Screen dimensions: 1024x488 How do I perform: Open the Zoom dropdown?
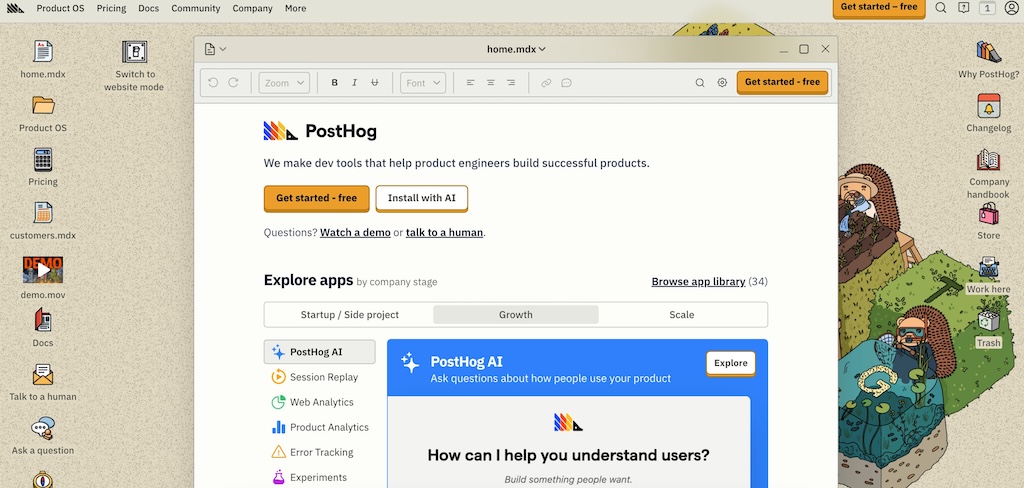[284, 83]
